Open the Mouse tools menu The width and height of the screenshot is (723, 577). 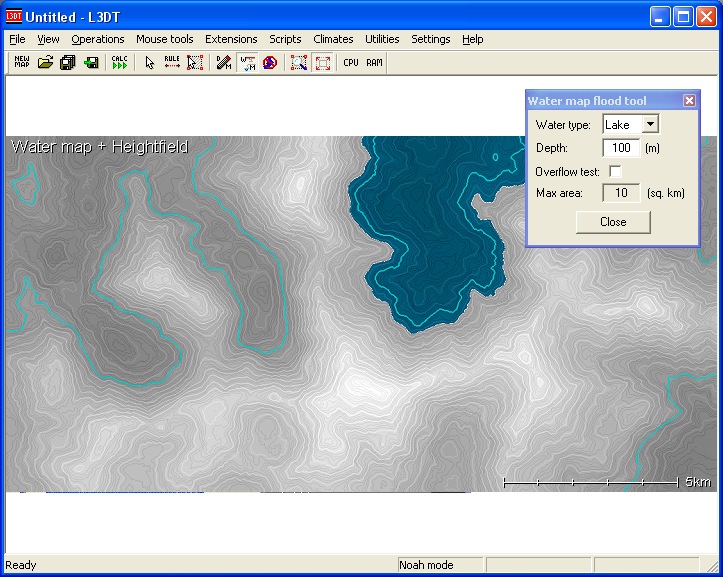[x=165, y=39]
